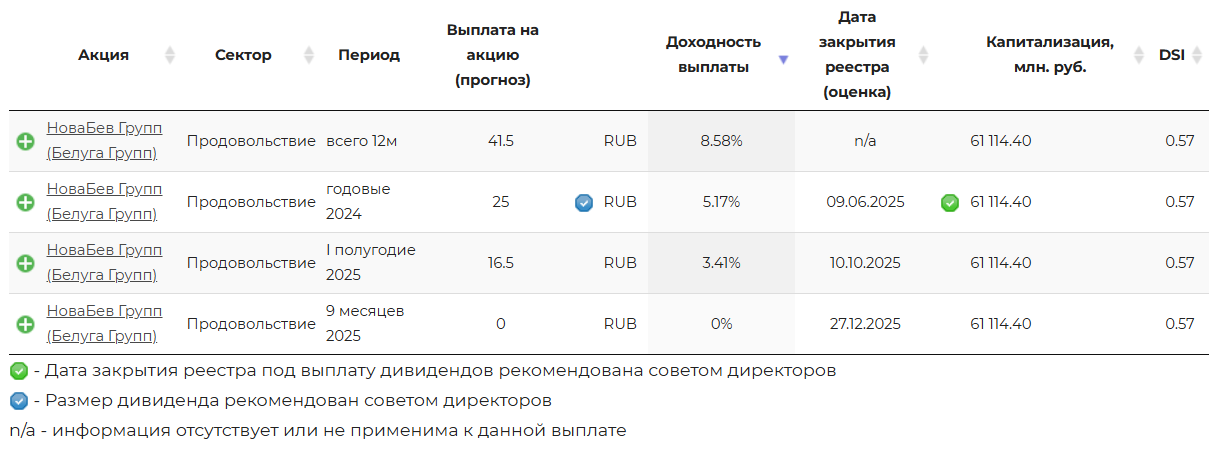1224x453 pixels.
Task: Sort by Капитализация column arrows
Action: point(1139,55)
